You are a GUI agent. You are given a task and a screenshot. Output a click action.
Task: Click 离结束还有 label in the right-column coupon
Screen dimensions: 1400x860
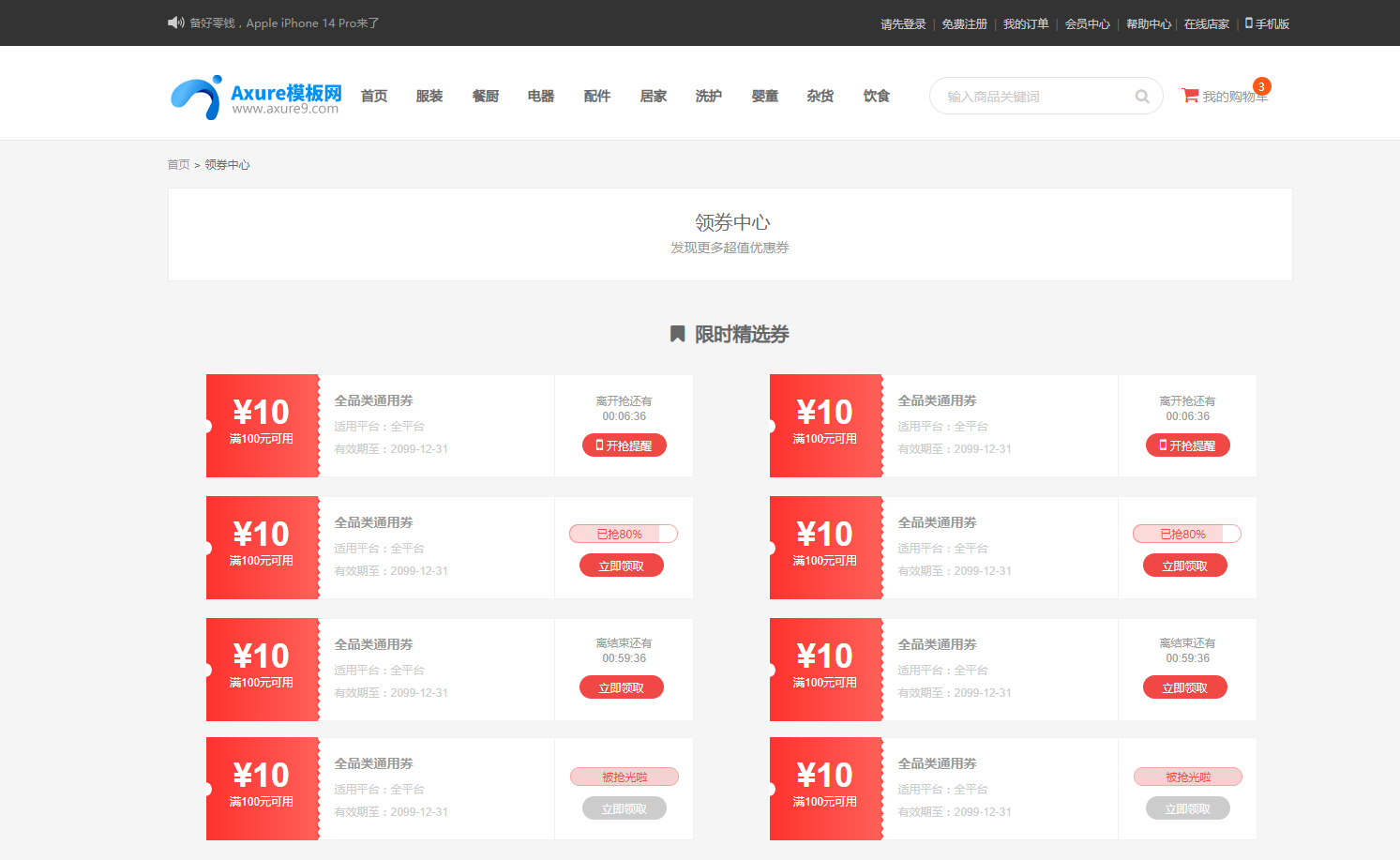click(x=1188, y=643)
